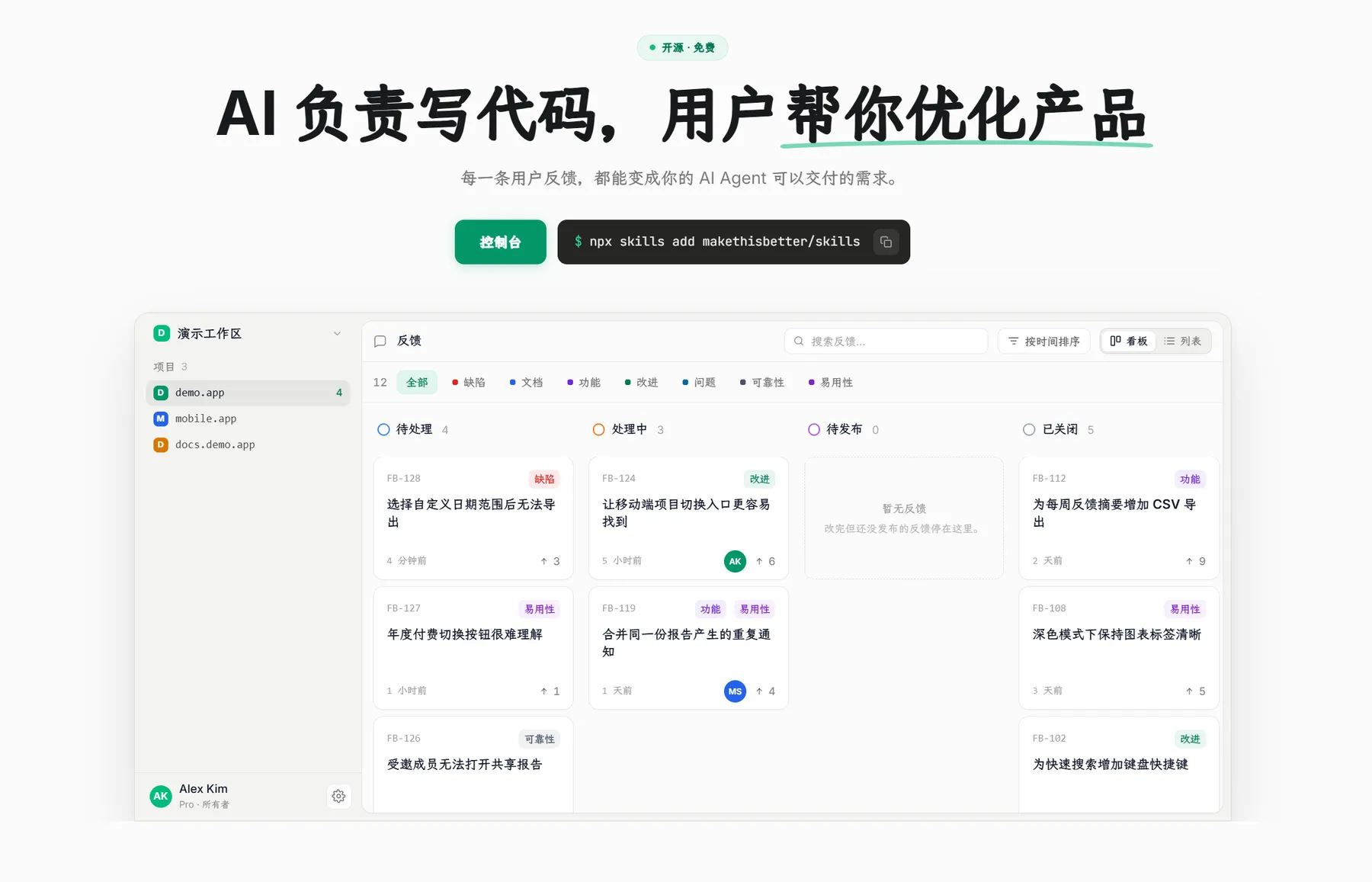Screen dimensions: 1372x882
Task: Click the 易用性 label on FB-127
Action: pos(540,609)
